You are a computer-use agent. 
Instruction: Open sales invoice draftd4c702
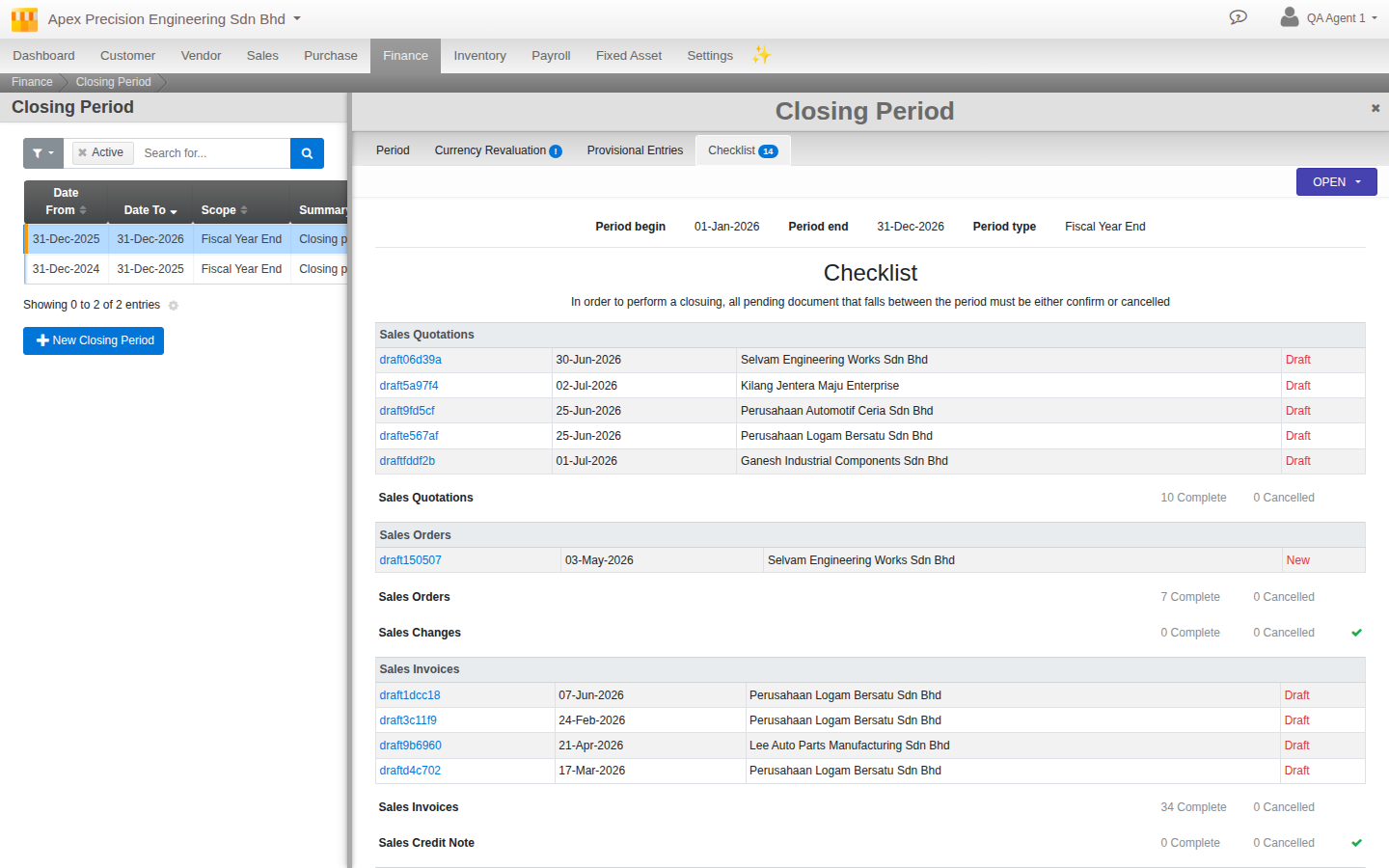(410, 771)
